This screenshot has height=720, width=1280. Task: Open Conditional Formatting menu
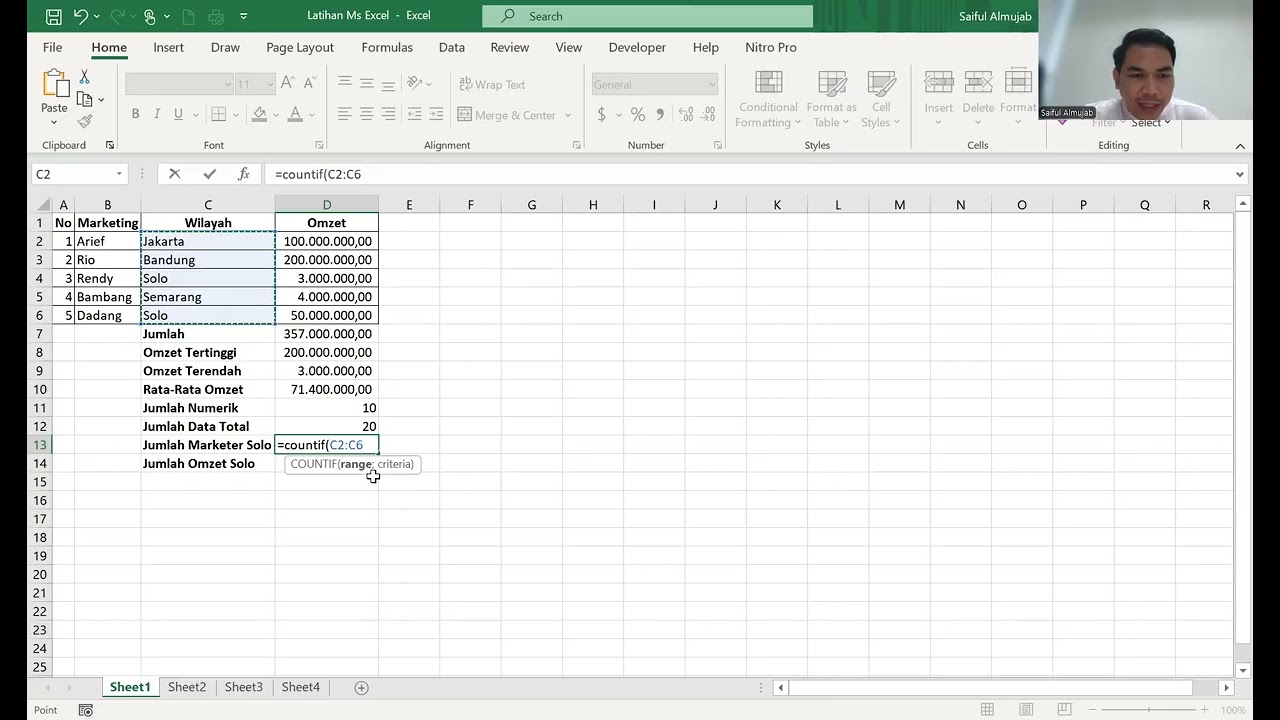[768, 99]
